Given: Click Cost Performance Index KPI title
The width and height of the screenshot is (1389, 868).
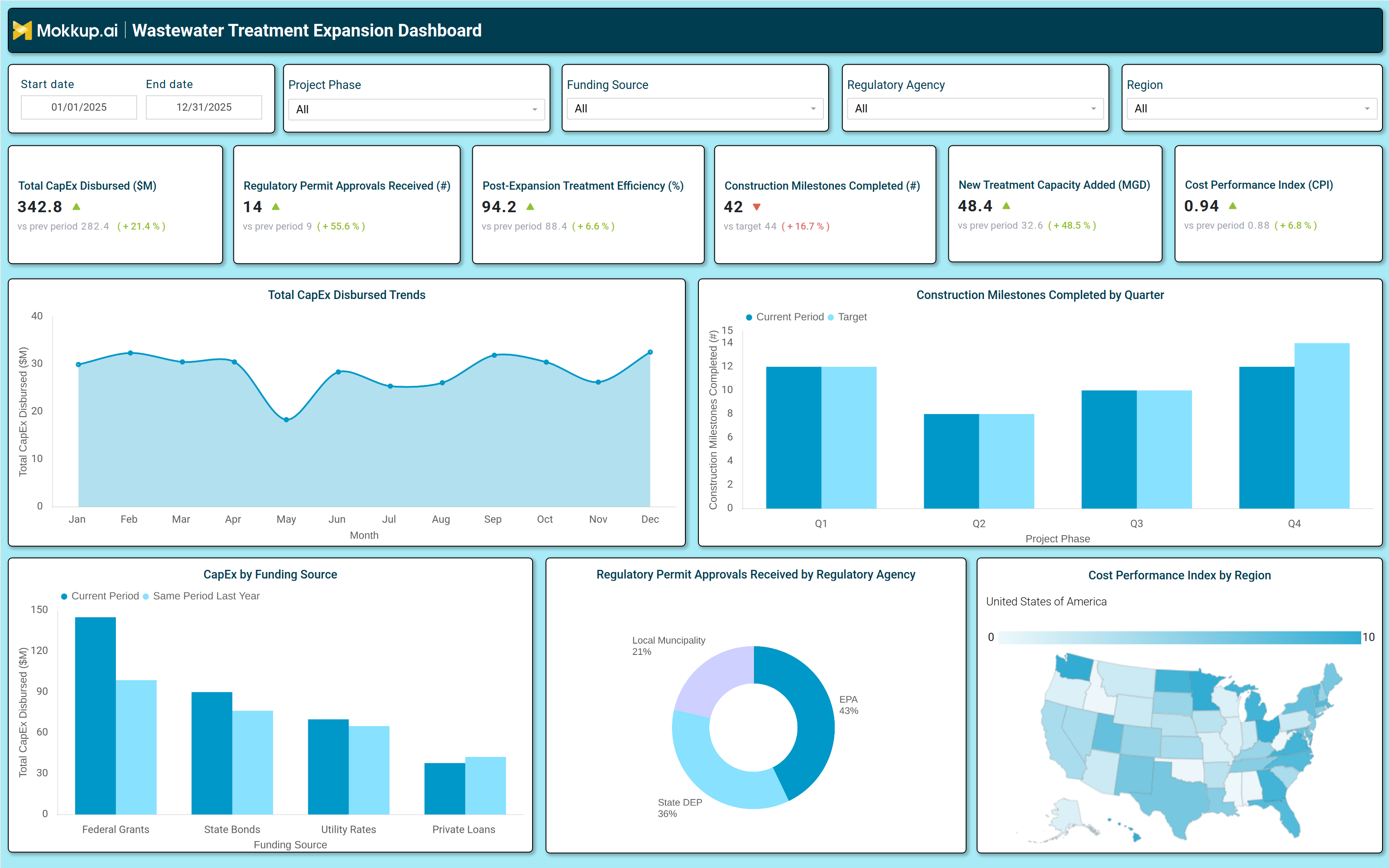Looking at the screenshot, I should click(1259, 185).
